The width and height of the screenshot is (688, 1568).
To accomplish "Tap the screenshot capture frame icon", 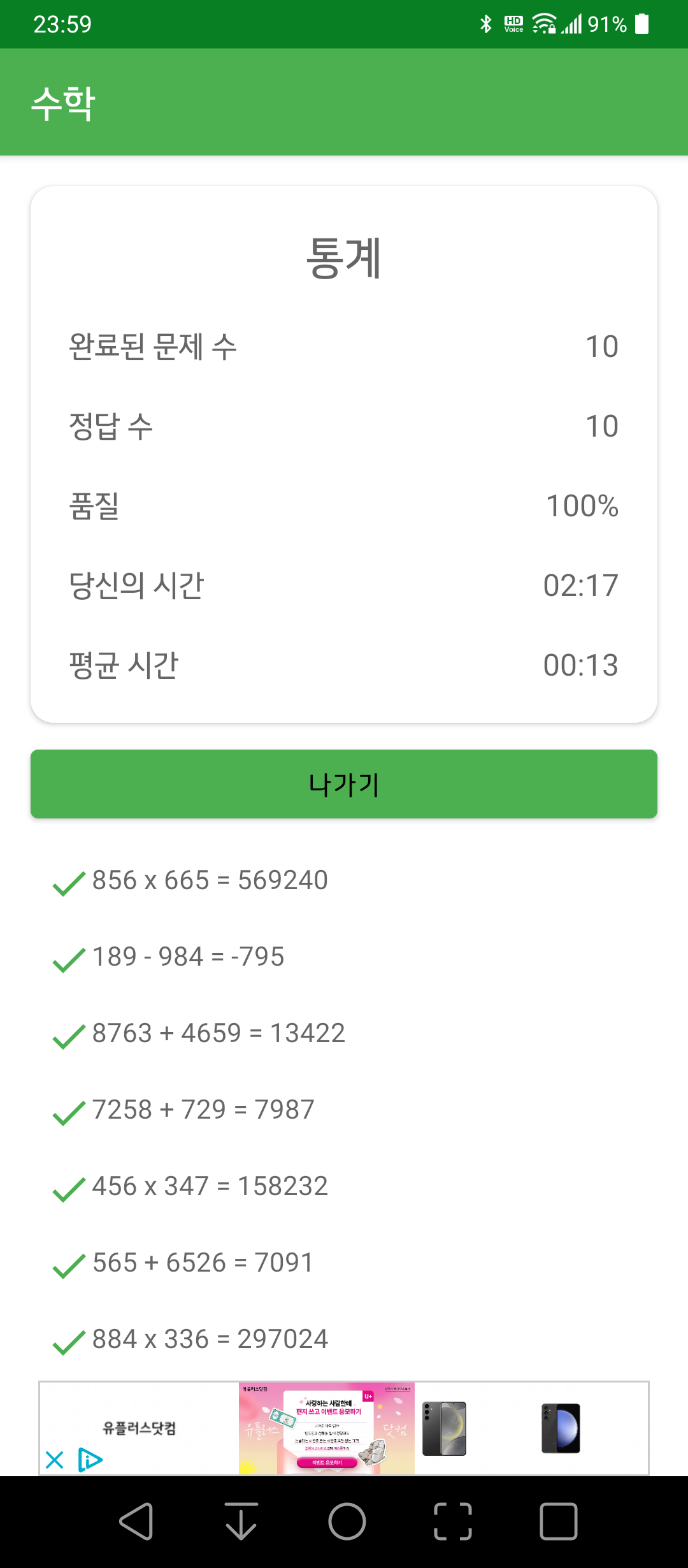I will [453, 1521].
